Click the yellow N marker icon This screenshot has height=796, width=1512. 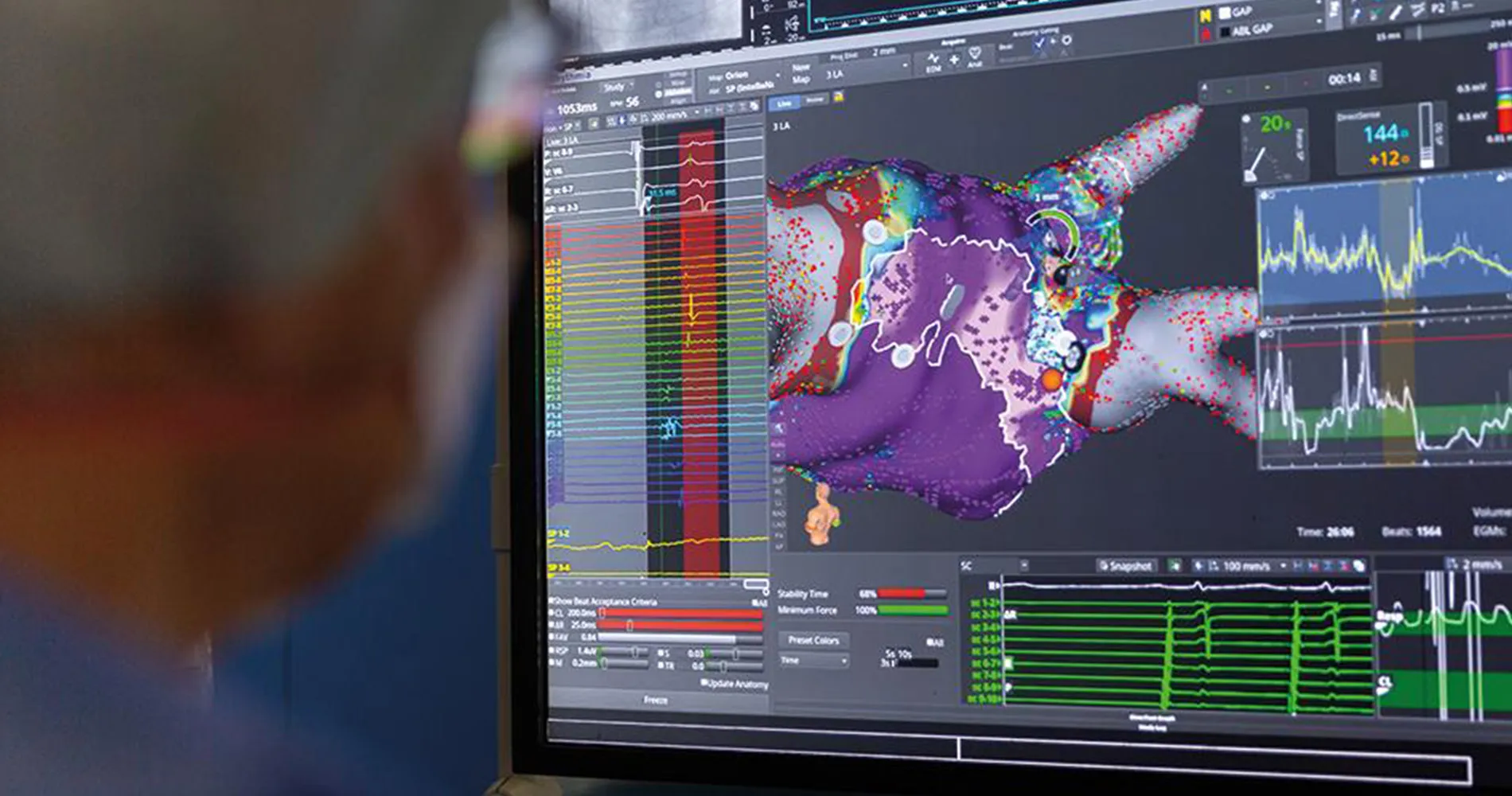pyautogui.click(x=1206, y=16)
